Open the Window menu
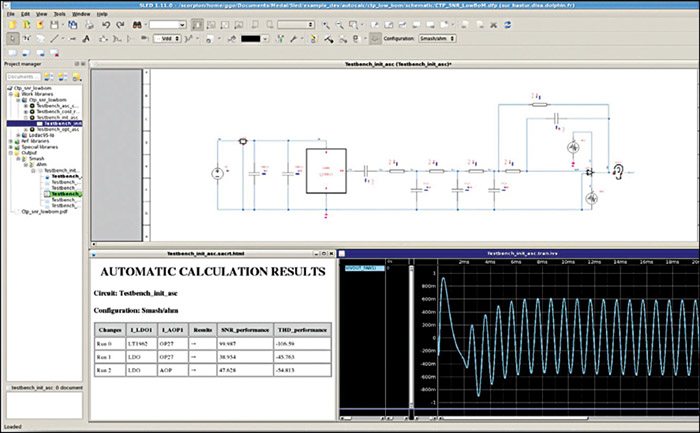Viewport: 700px width, 433px height. point(81,14)
